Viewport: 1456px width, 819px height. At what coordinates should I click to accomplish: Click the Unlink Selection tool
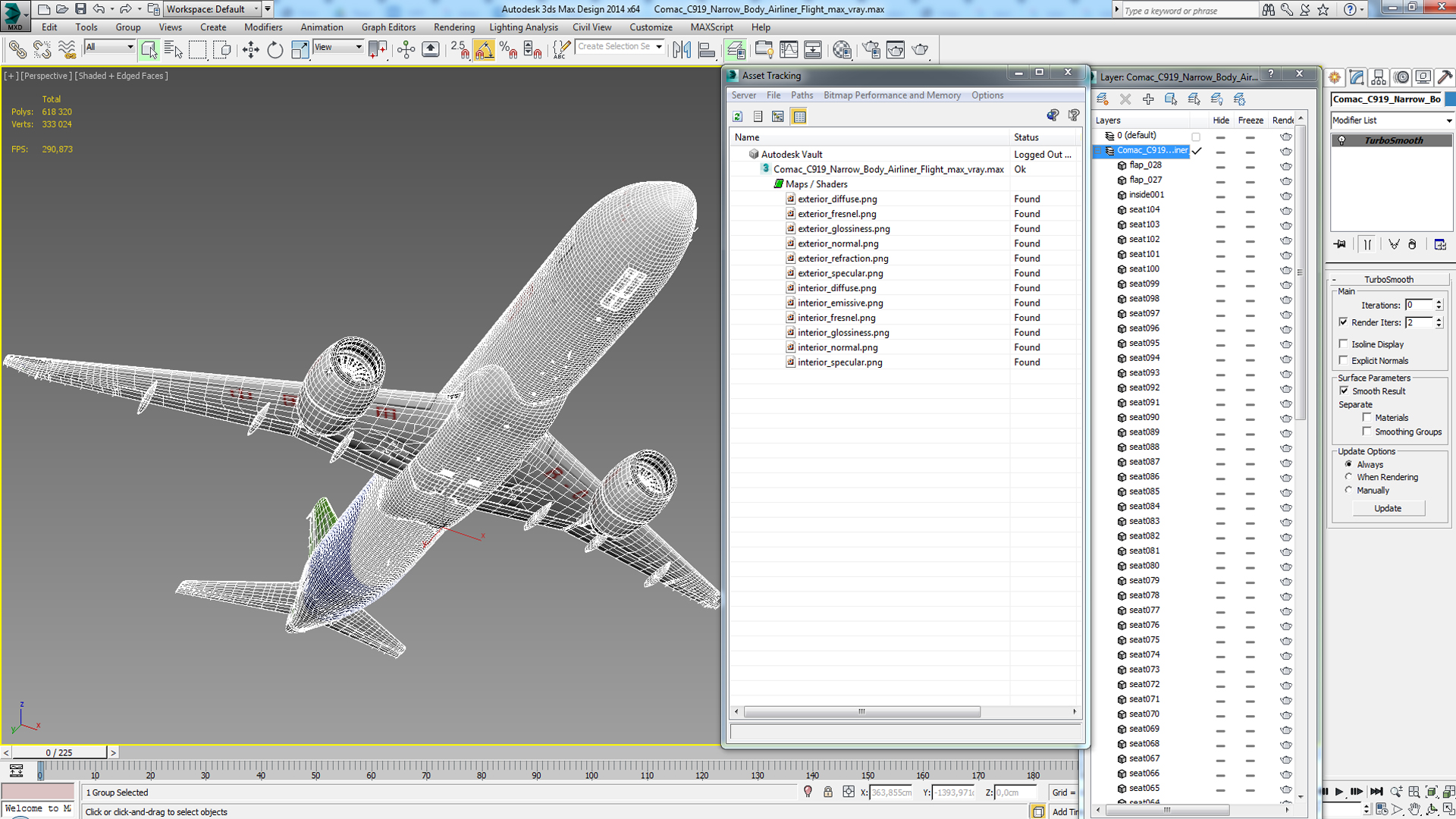pos(42,50)
